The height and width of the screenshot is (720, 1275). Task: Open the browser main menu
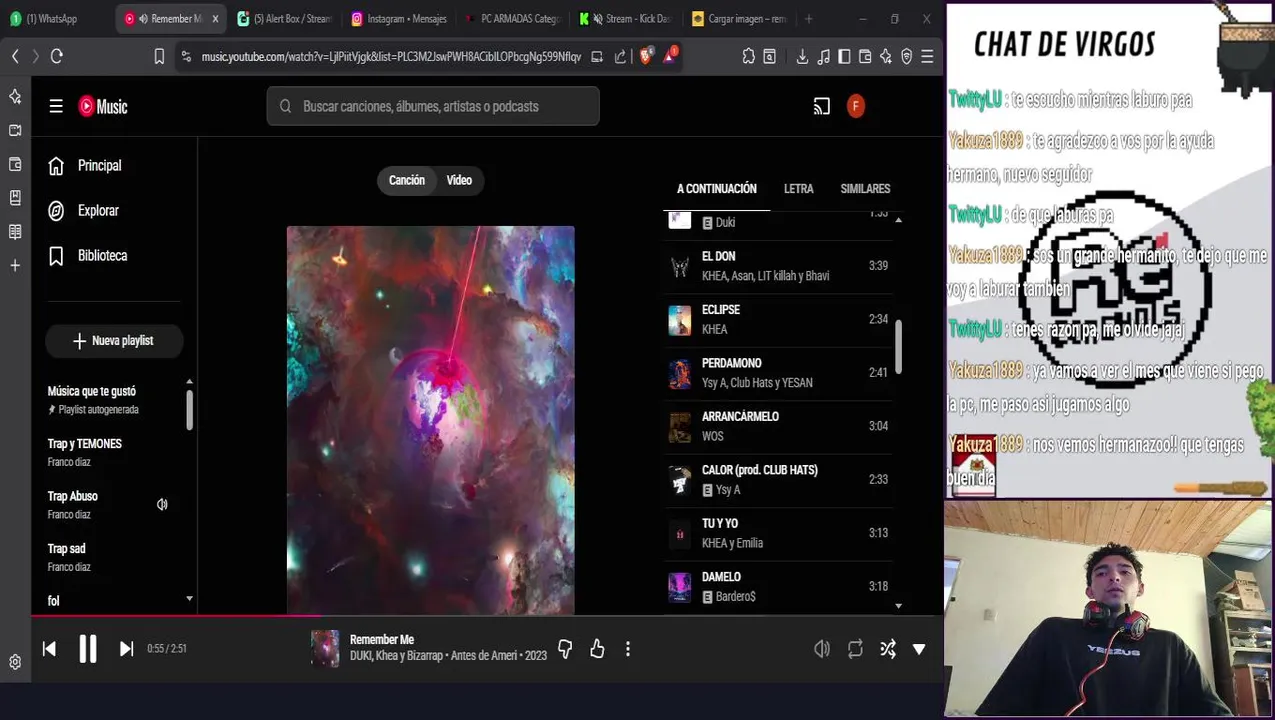tap(928, 57)
